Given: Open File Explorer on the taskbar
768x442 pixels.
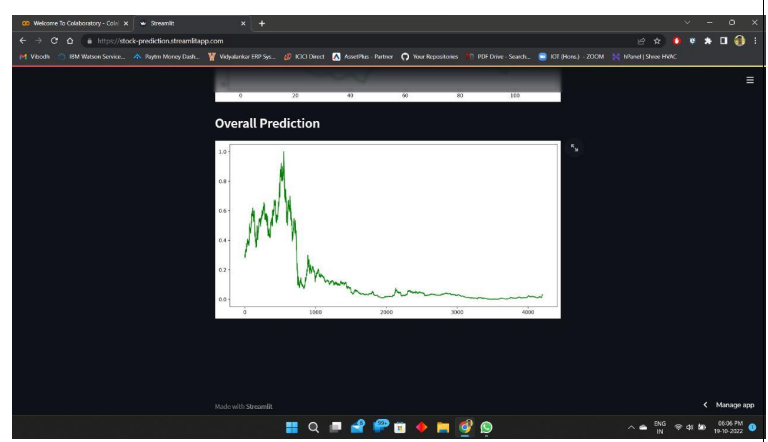Looking at the screenshot, I should (x=443, y=427).
